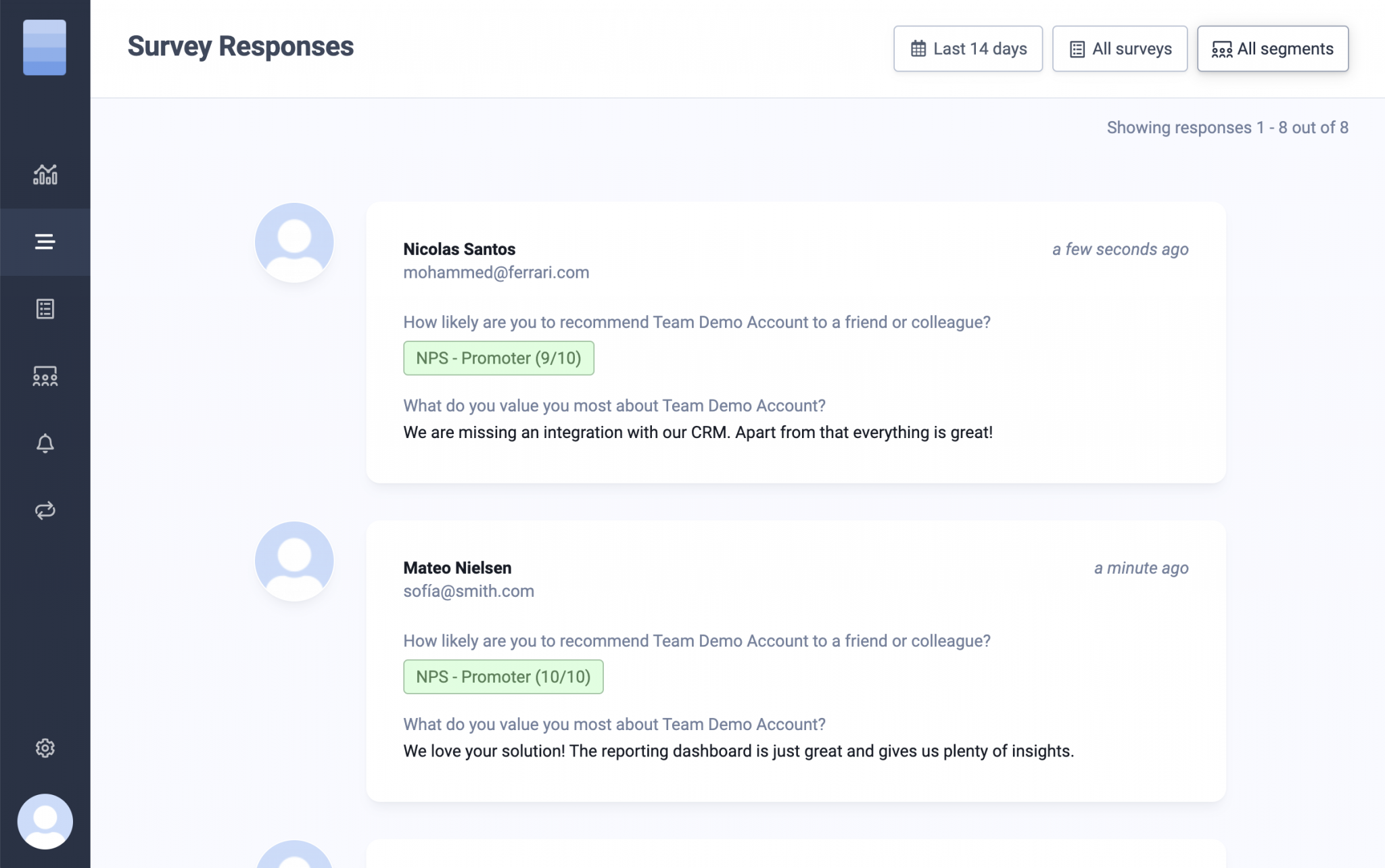This screenshot has height=868, width=1385.
Task: Click sofía@smith.com email link
Action: (469, 591)
